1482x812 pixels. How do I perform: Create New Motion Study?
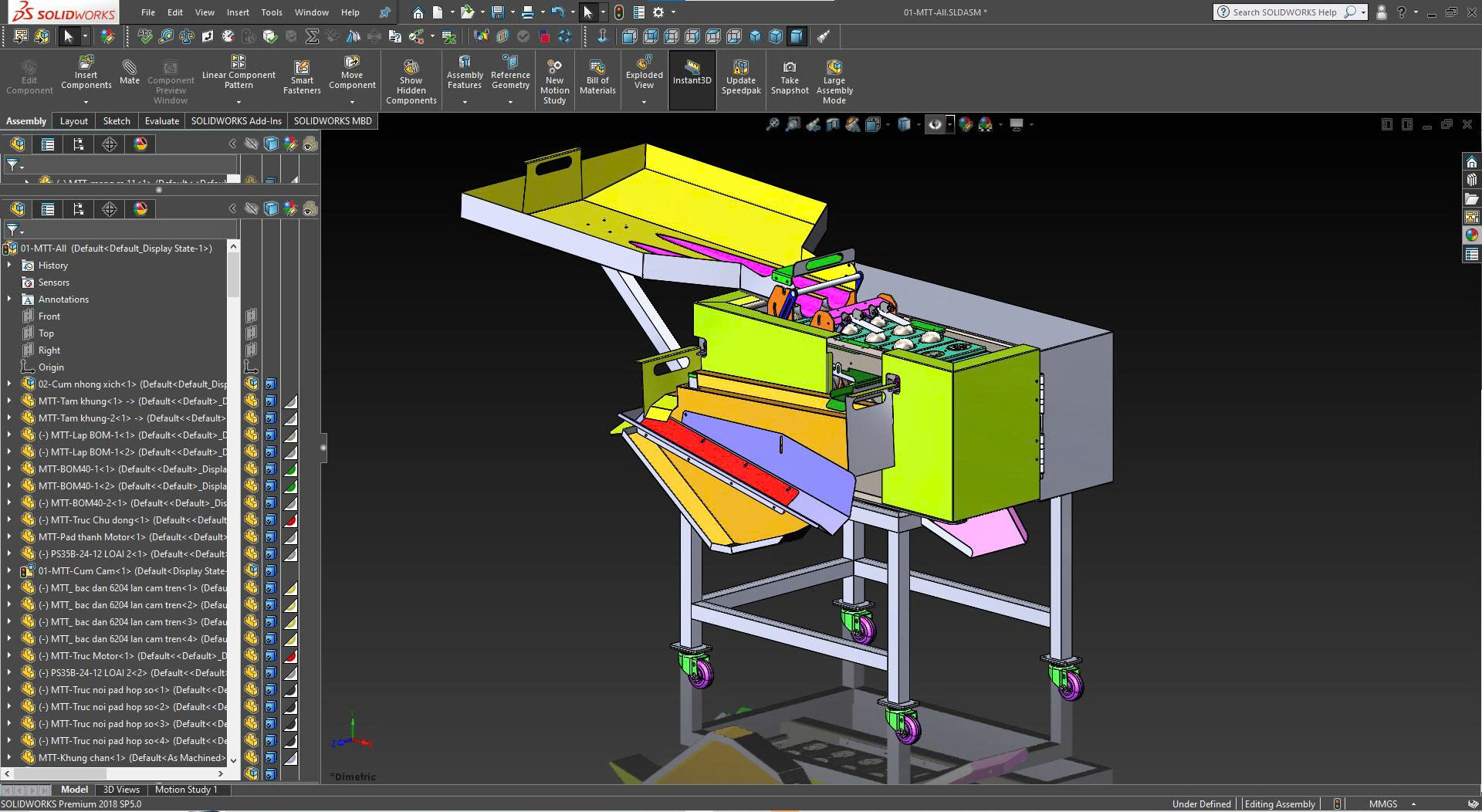coord(554,81)
